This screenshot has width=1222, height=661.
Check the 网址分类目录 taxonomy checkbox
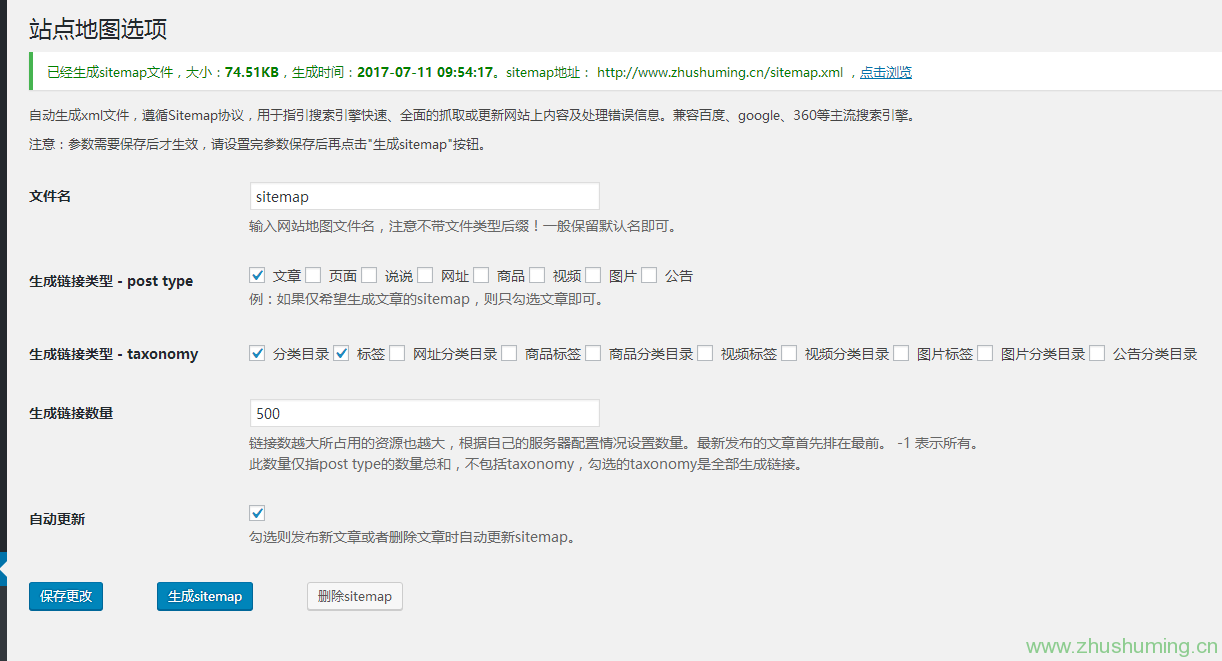[x=397, y=353]
